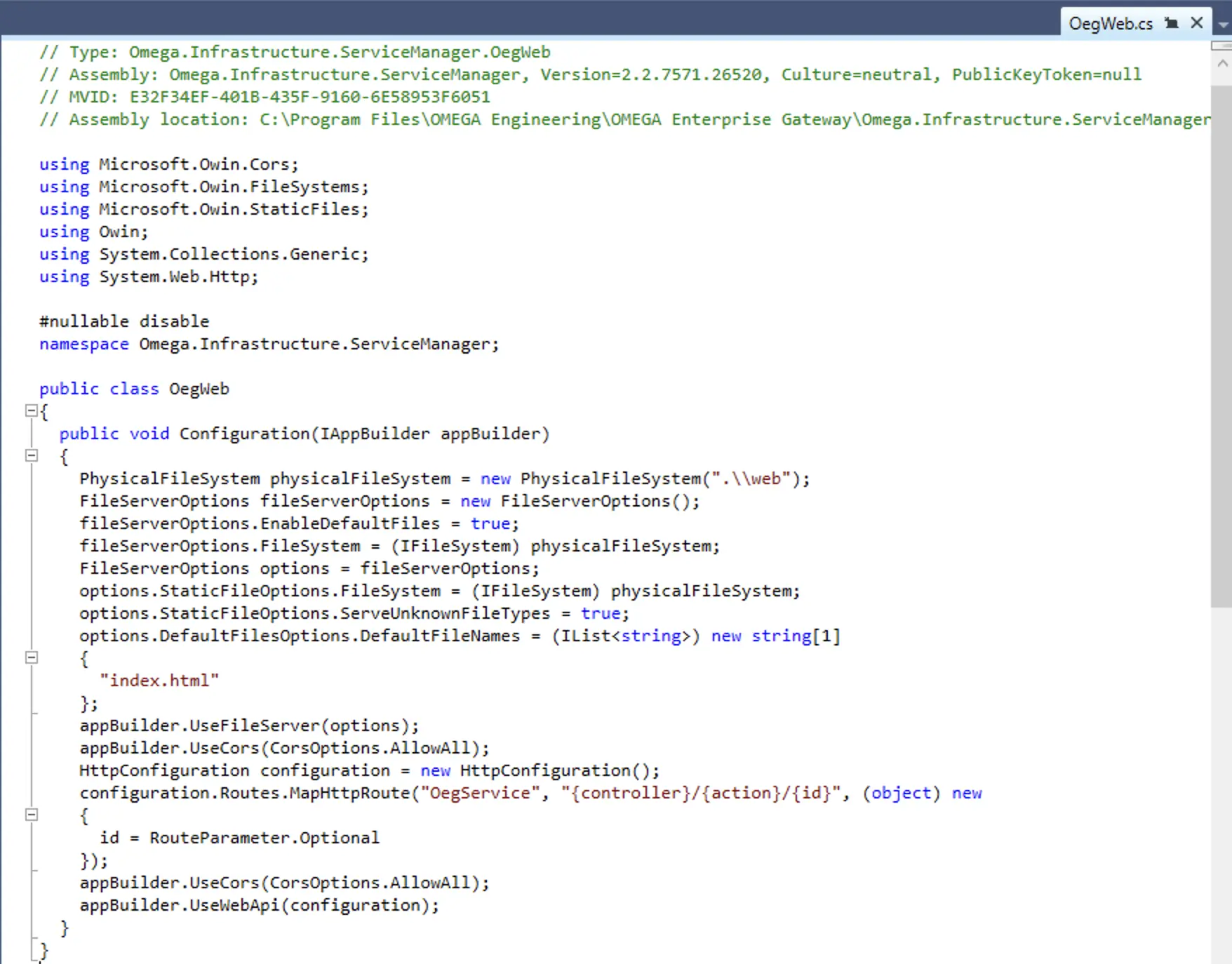Click IAppBuilder in the Configuration signature
The width and height of the screenshot is (1232, 964).
point(374,434)
